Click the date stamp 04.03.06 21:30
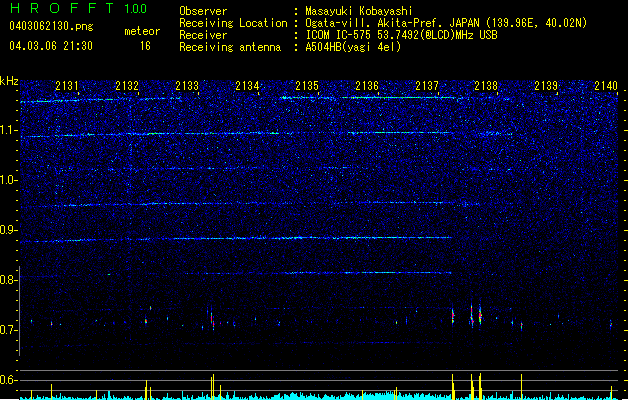The image size is (629, 400). tap(51, 46)
